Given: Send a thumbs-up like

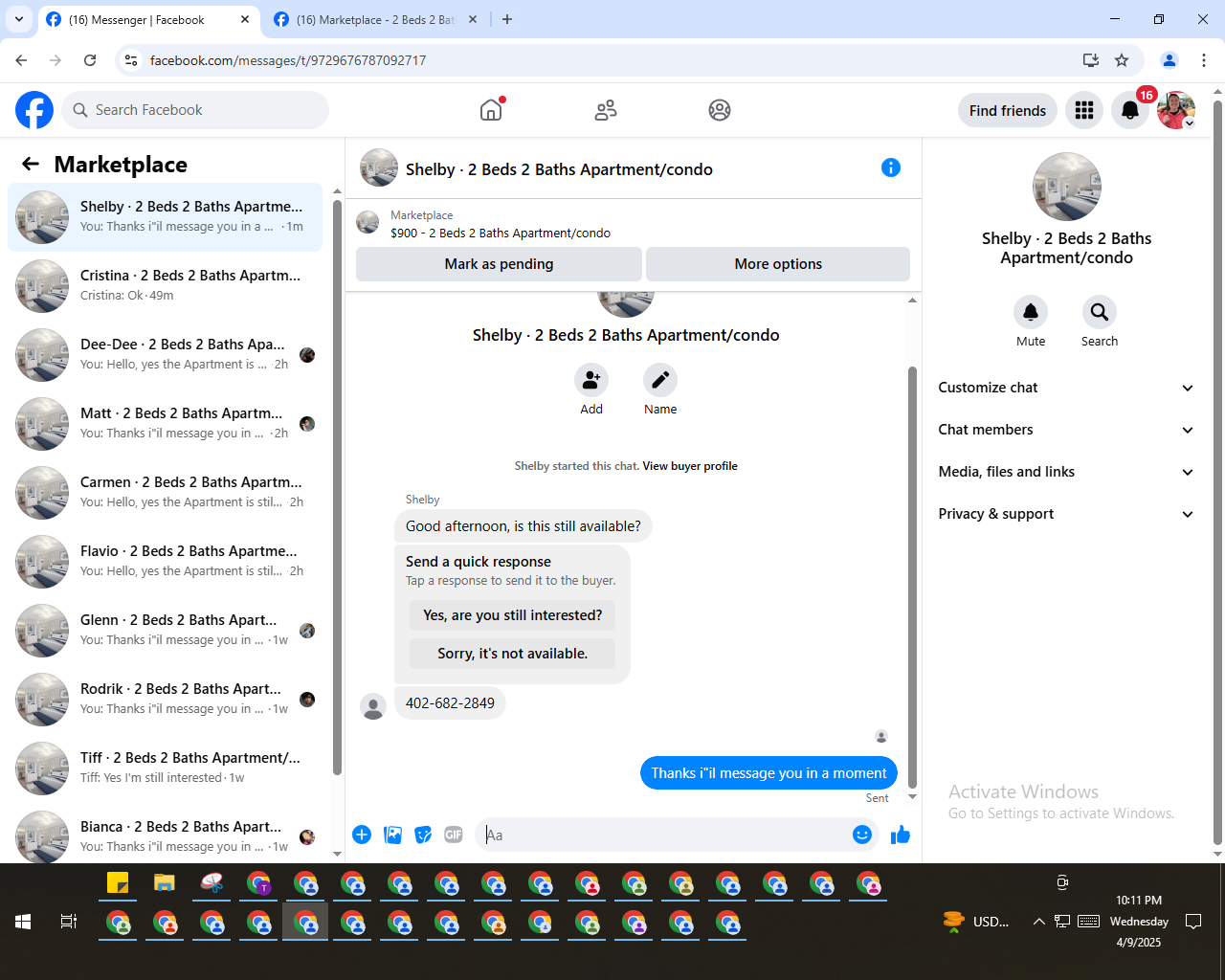Looking at the screenshot, I should pos(901,835).
